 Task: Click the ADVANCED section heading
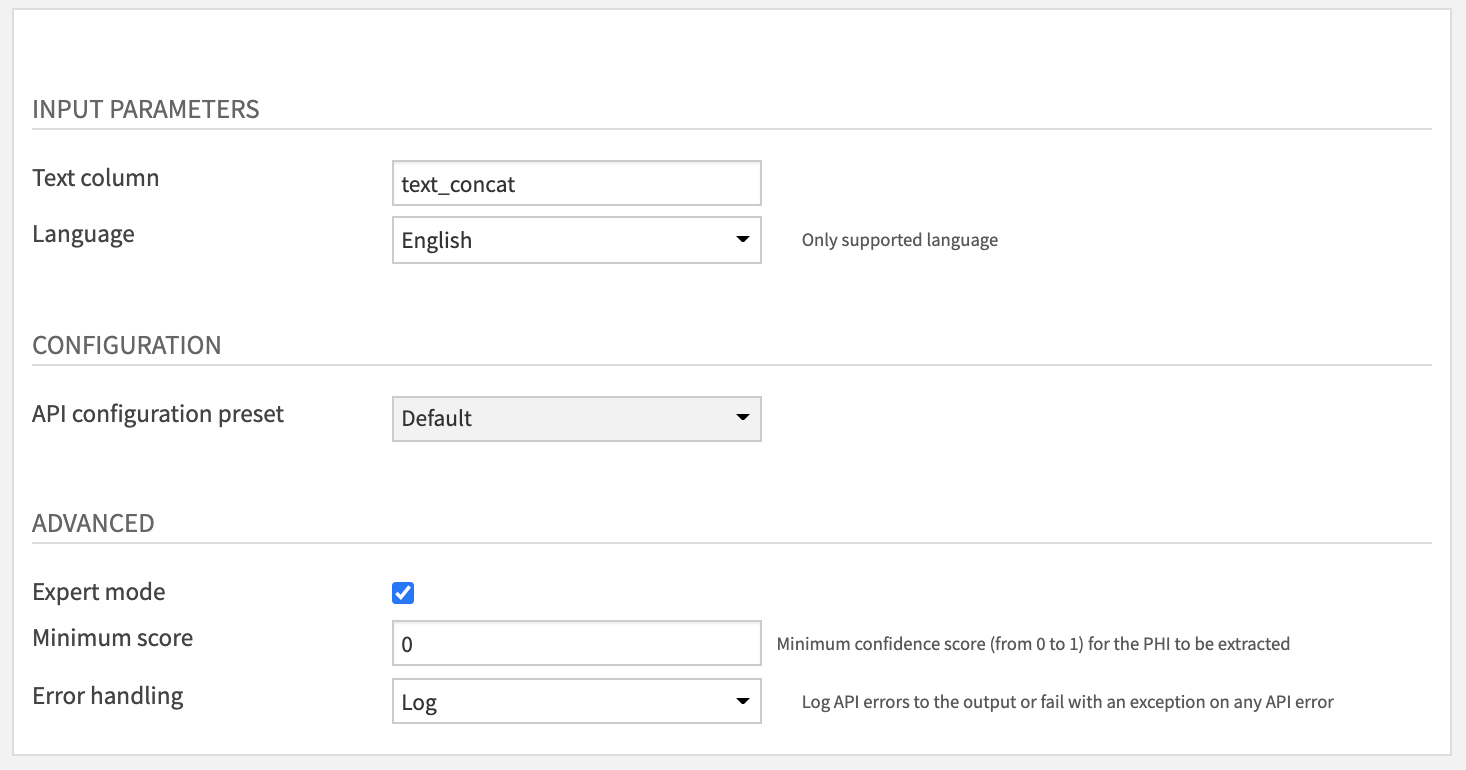pos(94,523)
